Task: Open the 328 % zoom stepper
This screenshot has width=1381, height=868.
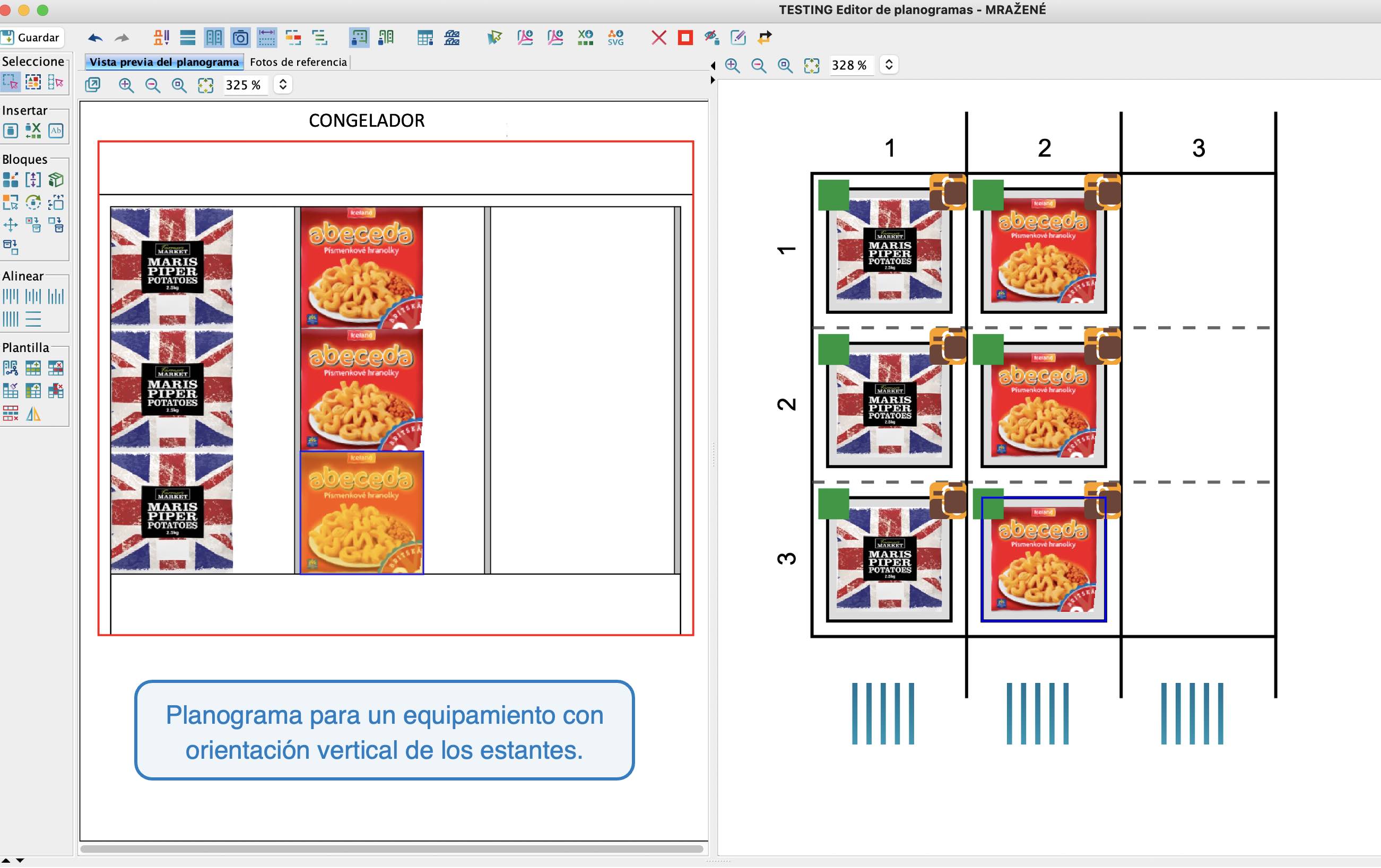Action: tap(889, 65)
